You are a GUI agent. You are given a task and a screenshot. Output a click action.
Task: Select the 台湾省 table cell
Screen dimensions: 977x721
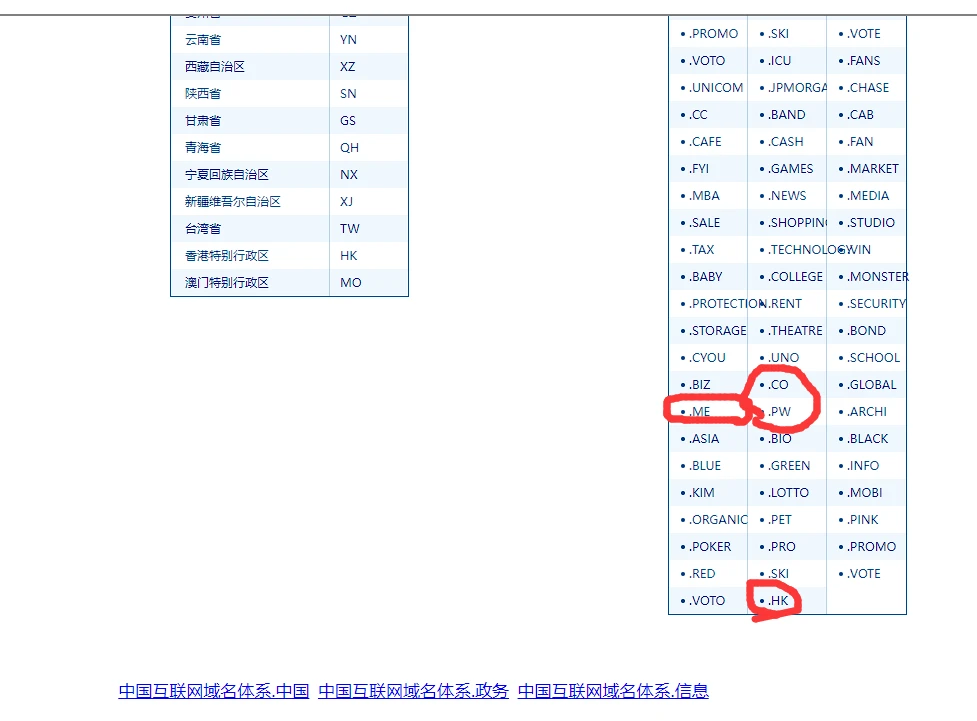[x=250, y=229]
